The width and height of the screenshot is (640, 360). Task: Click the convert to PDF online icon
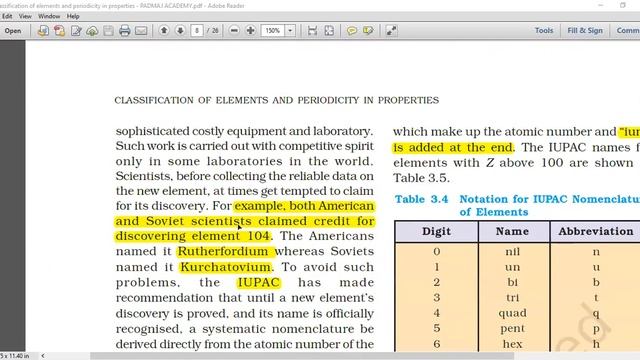click(43, 31)
